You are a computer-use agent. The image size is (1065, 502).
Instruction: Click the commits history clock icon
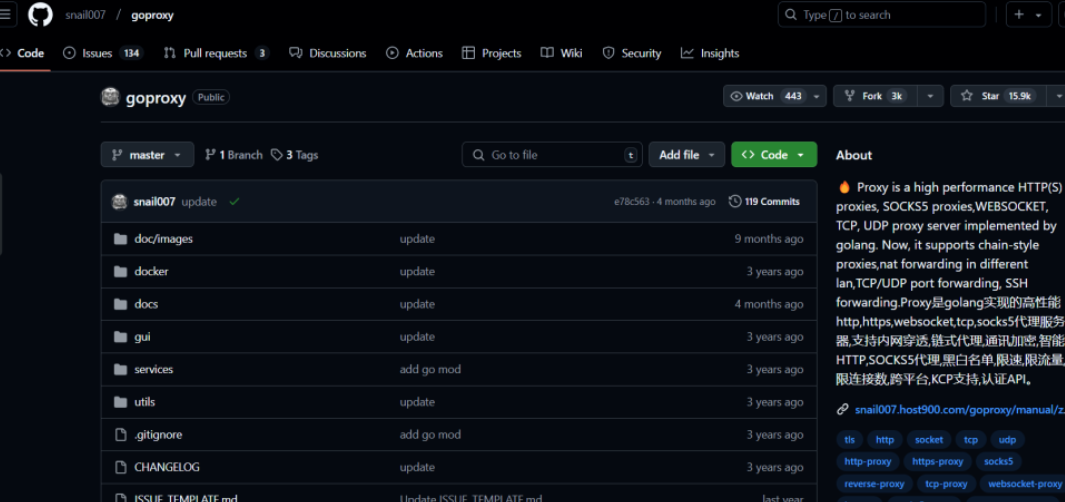click(735, 202)
